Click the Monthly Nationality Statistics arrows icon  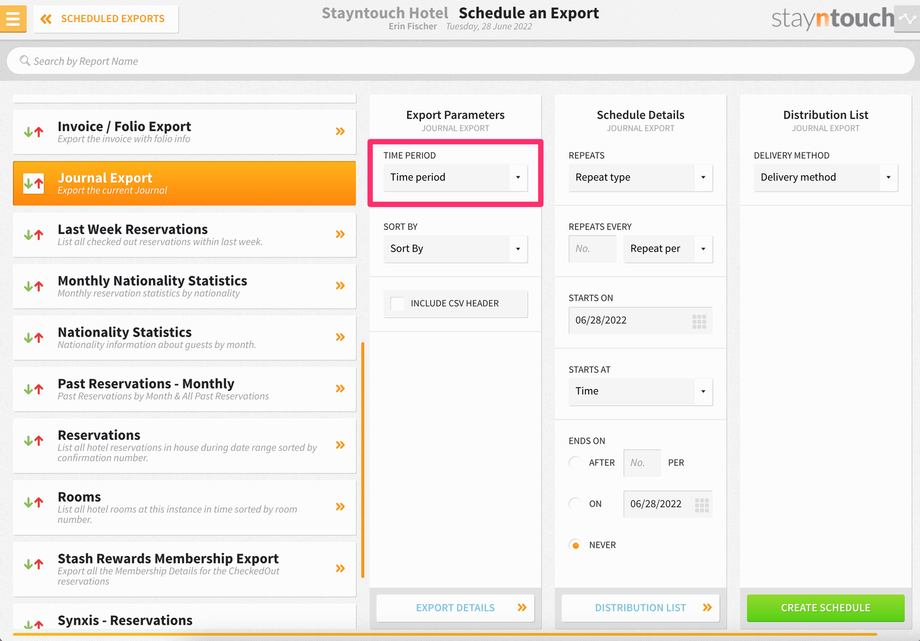33,286
